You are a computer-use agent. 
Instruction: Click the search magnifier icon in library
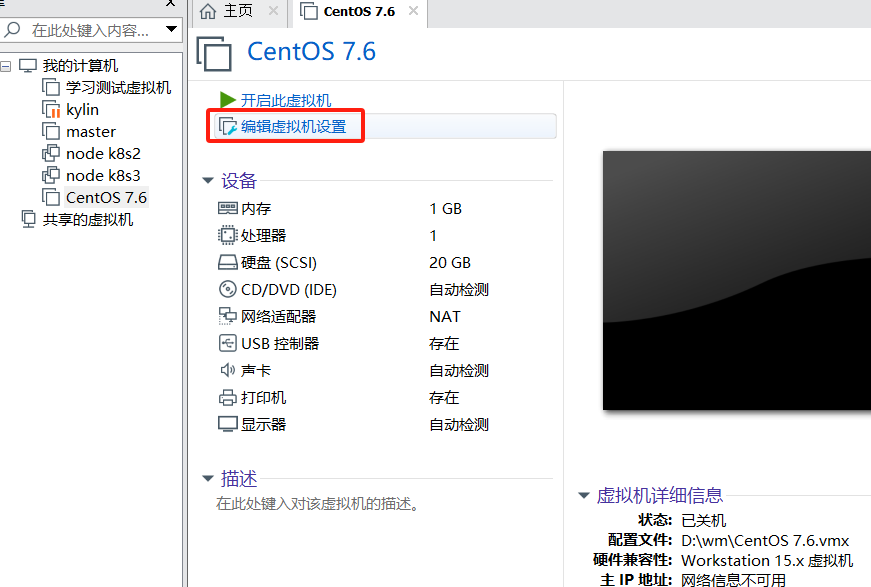[x=12, y=29]
